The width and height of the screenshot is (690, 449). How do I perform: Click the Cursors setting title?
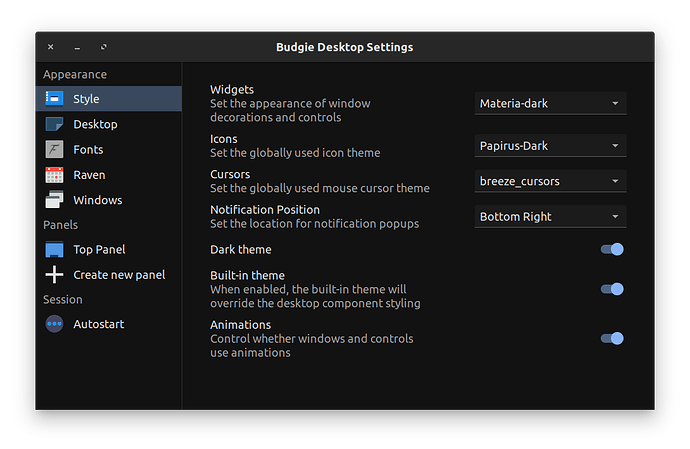point(230,174)
